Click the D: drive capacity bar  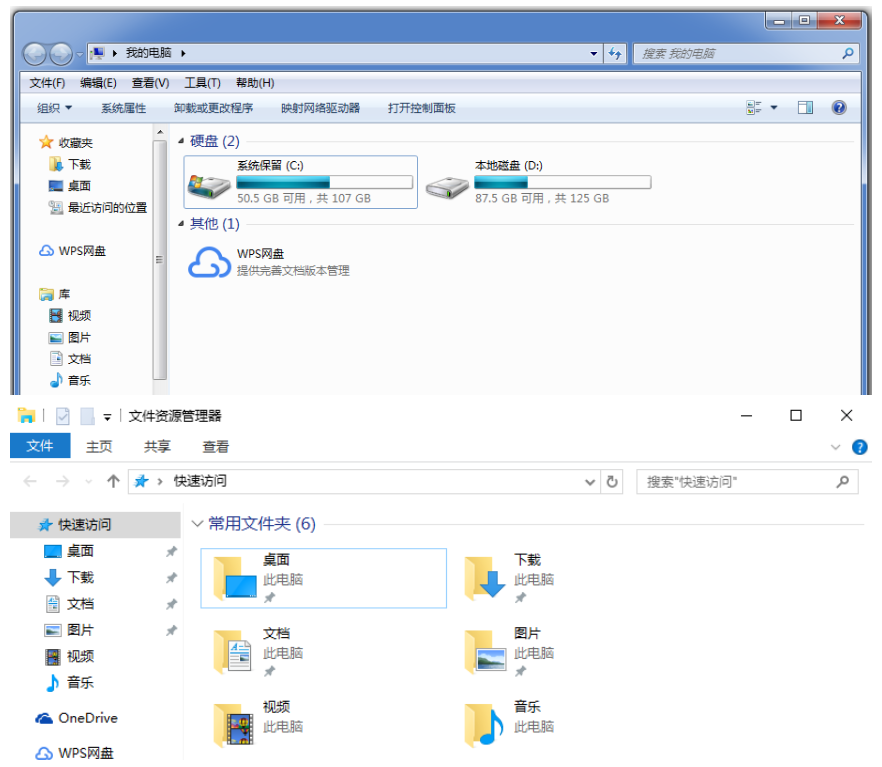tap(562, 182)
